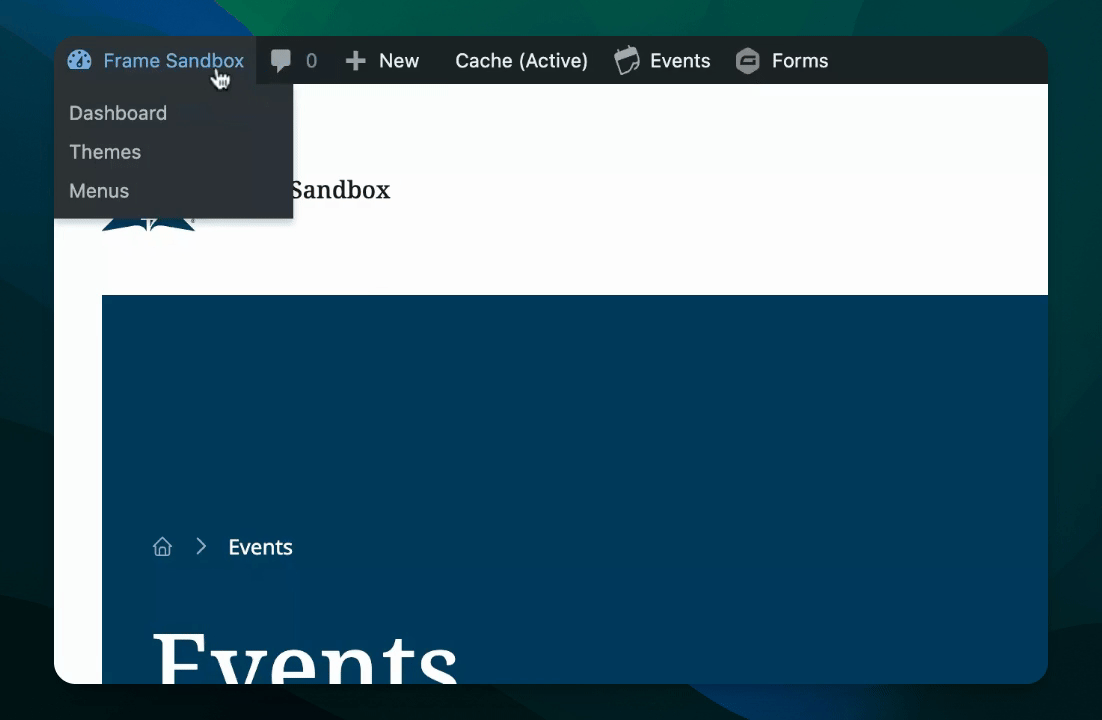
Task: Click the comments speech bubble icon
Action: coord(280,61)
